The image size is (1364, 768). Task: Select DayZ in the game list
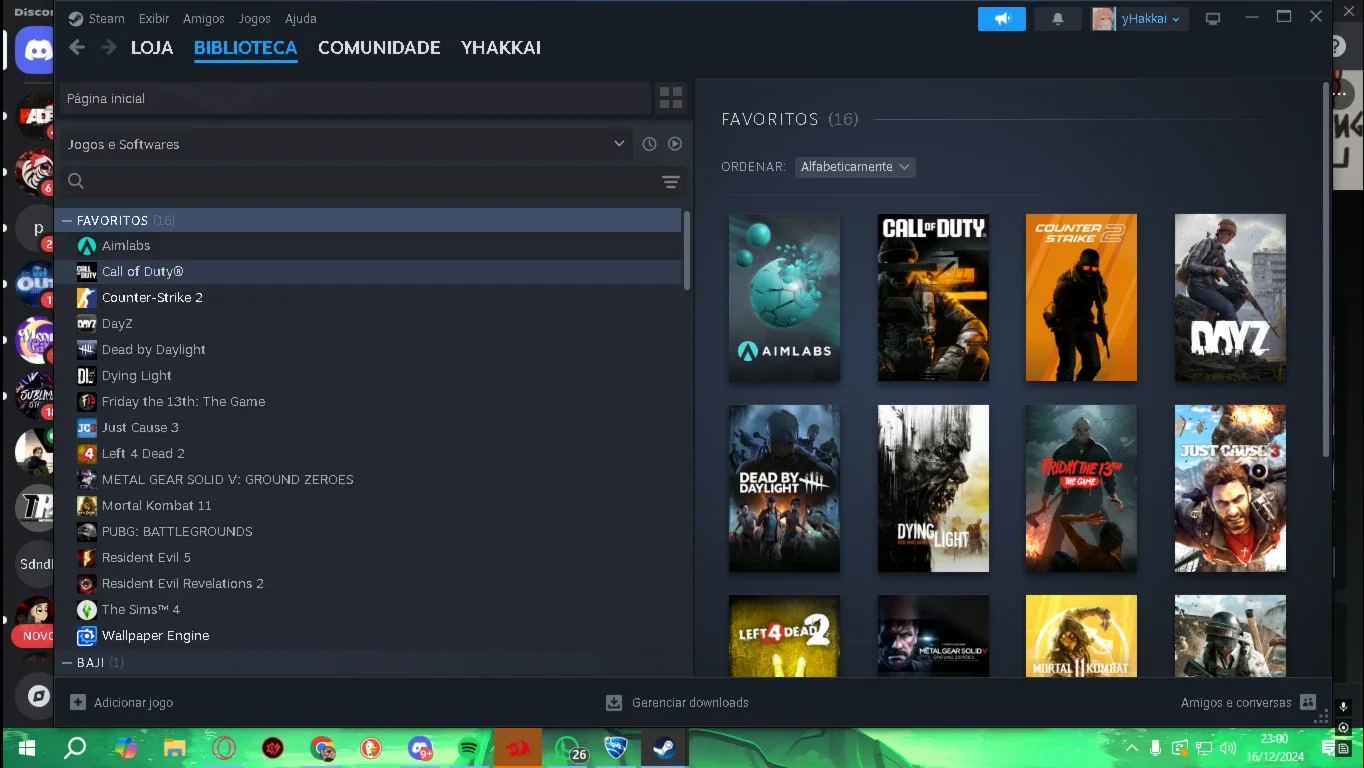coord(368,323)
